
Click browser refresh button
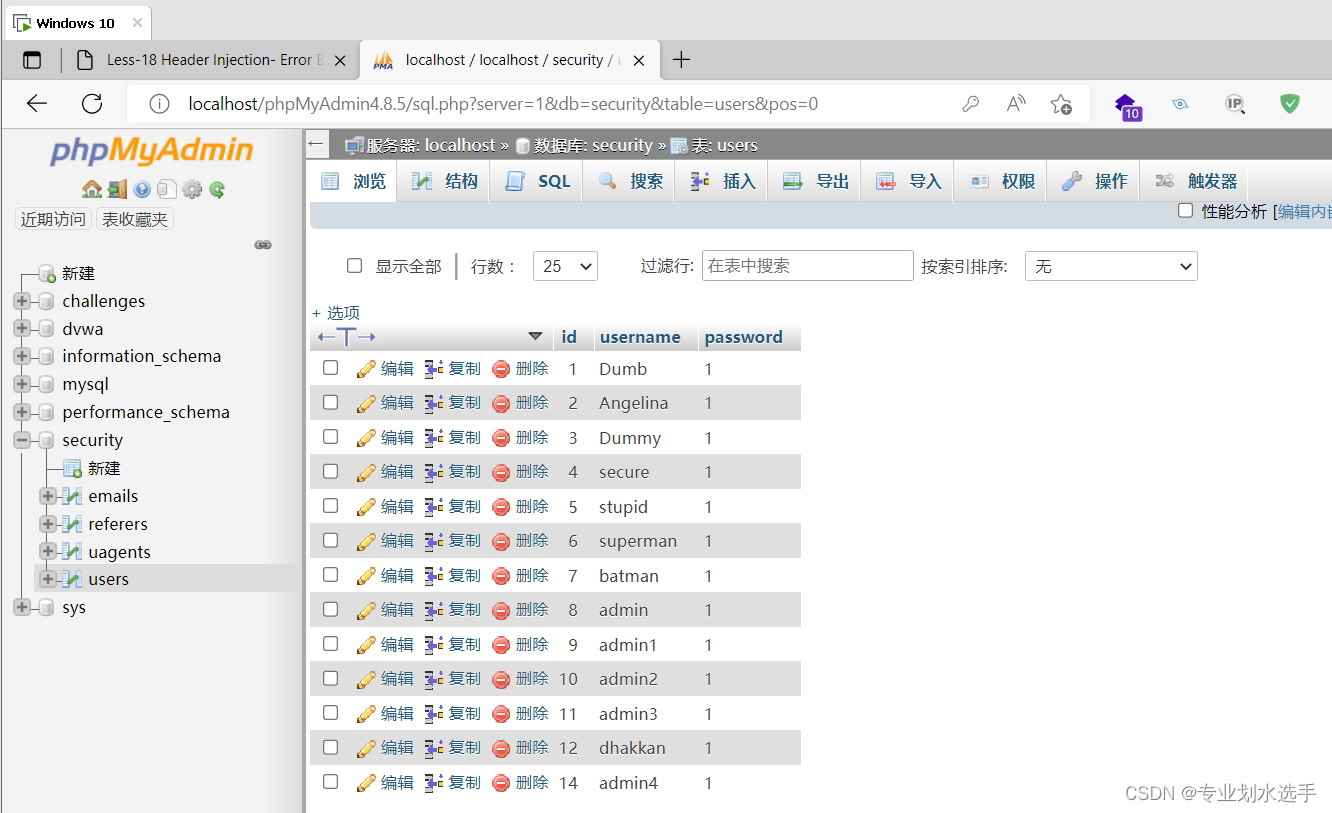tap(92, 103)
